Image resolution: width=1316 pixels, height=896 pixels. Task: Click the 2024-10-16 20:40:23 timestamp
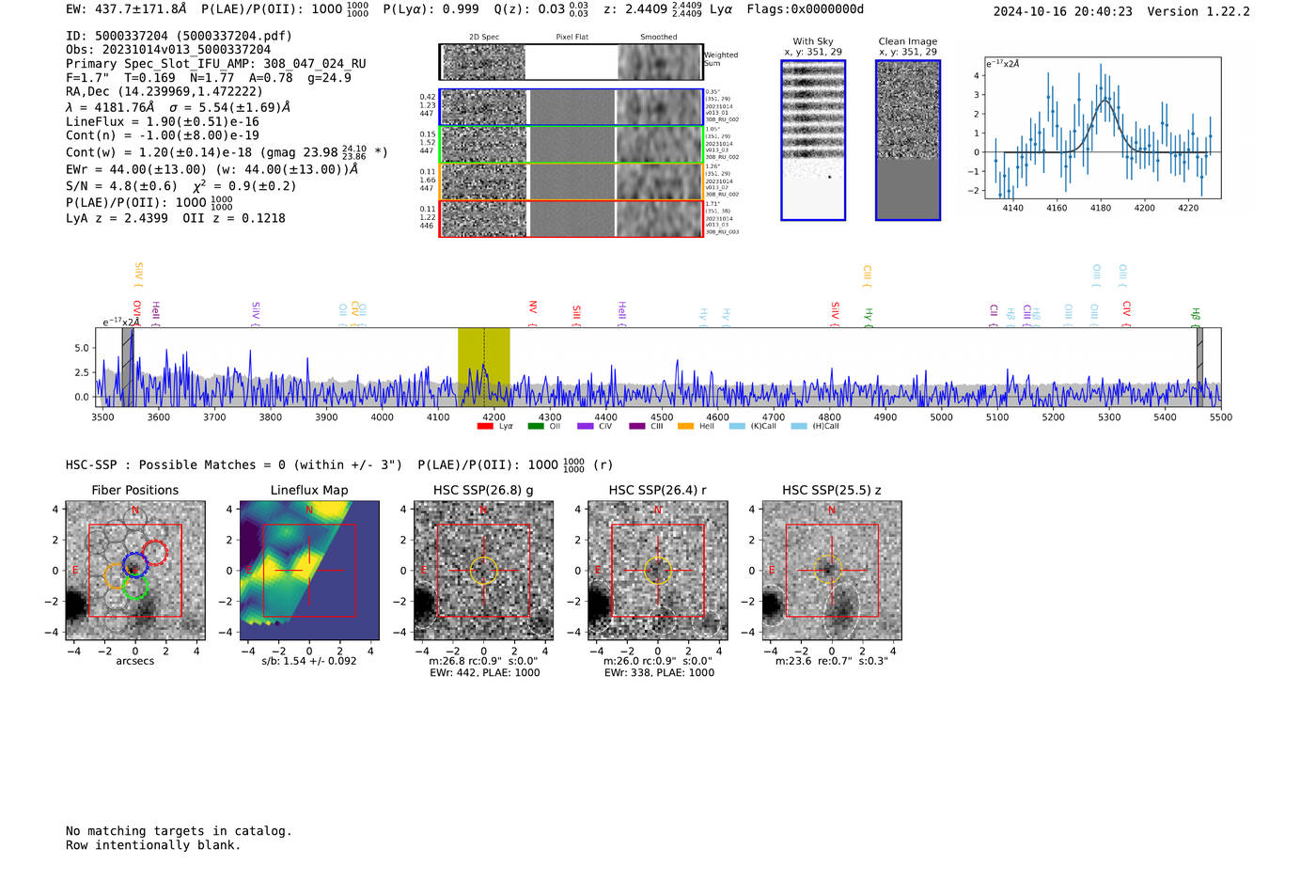click(x=1063, y=11)
